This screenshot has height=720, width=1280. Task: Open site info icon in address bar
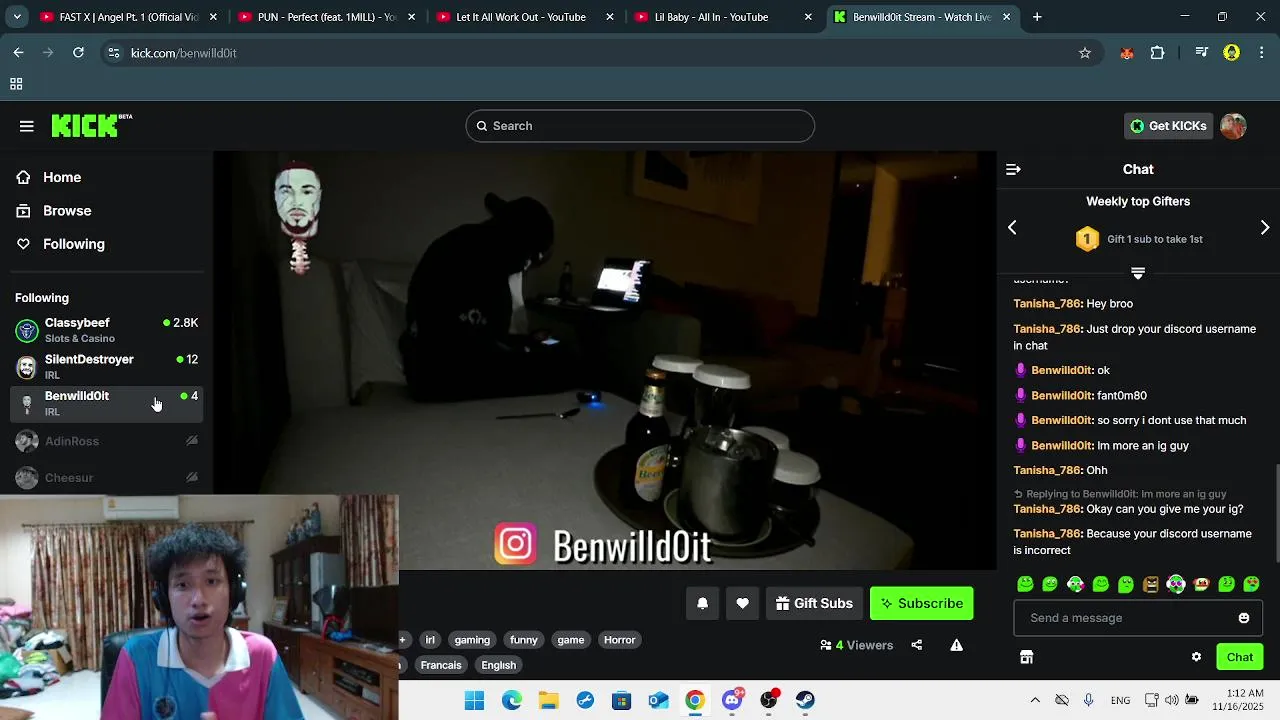113,53
